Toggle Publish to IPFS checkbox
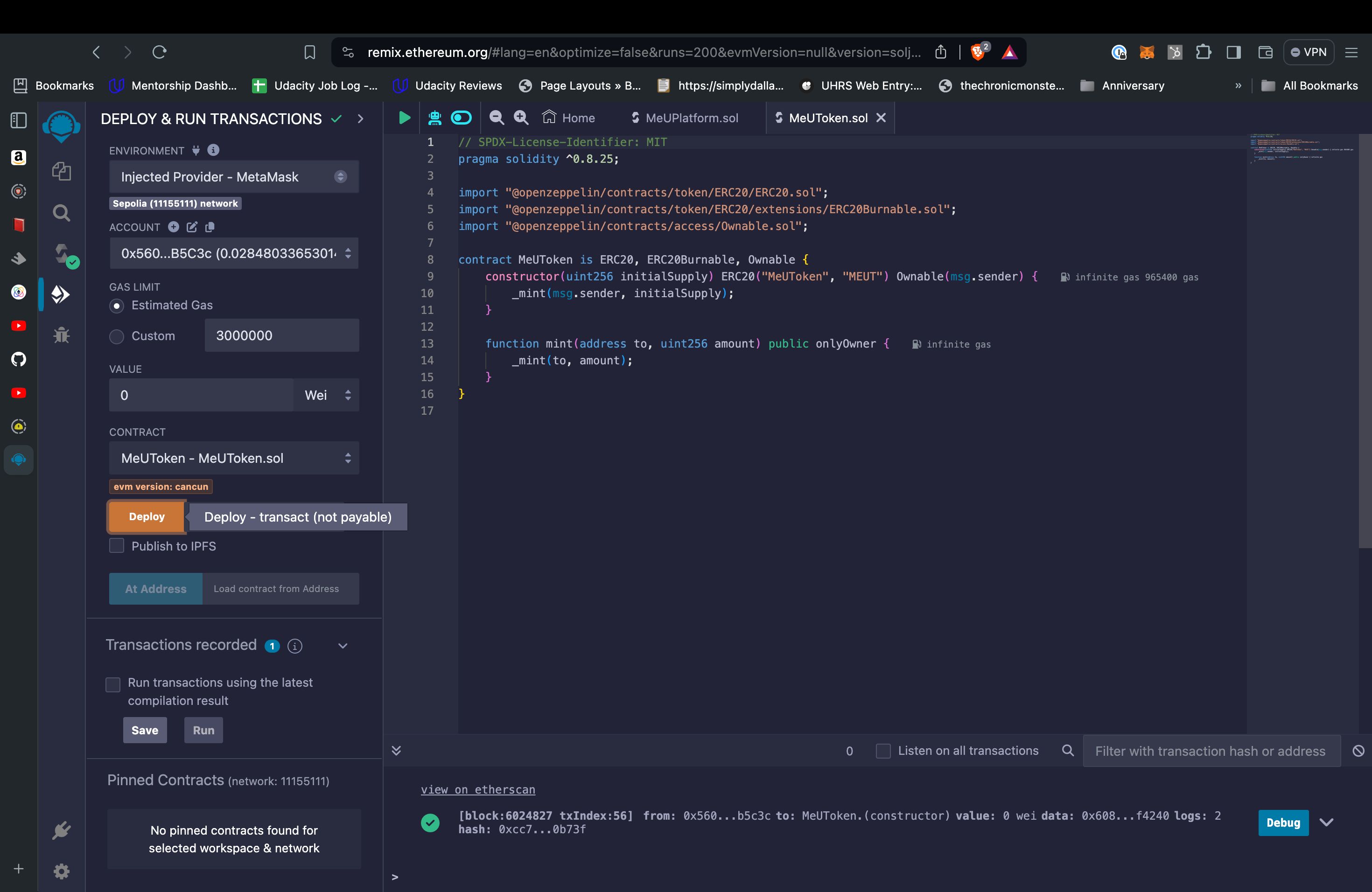This screenshot has width=1372, height=892. (117, 545)
